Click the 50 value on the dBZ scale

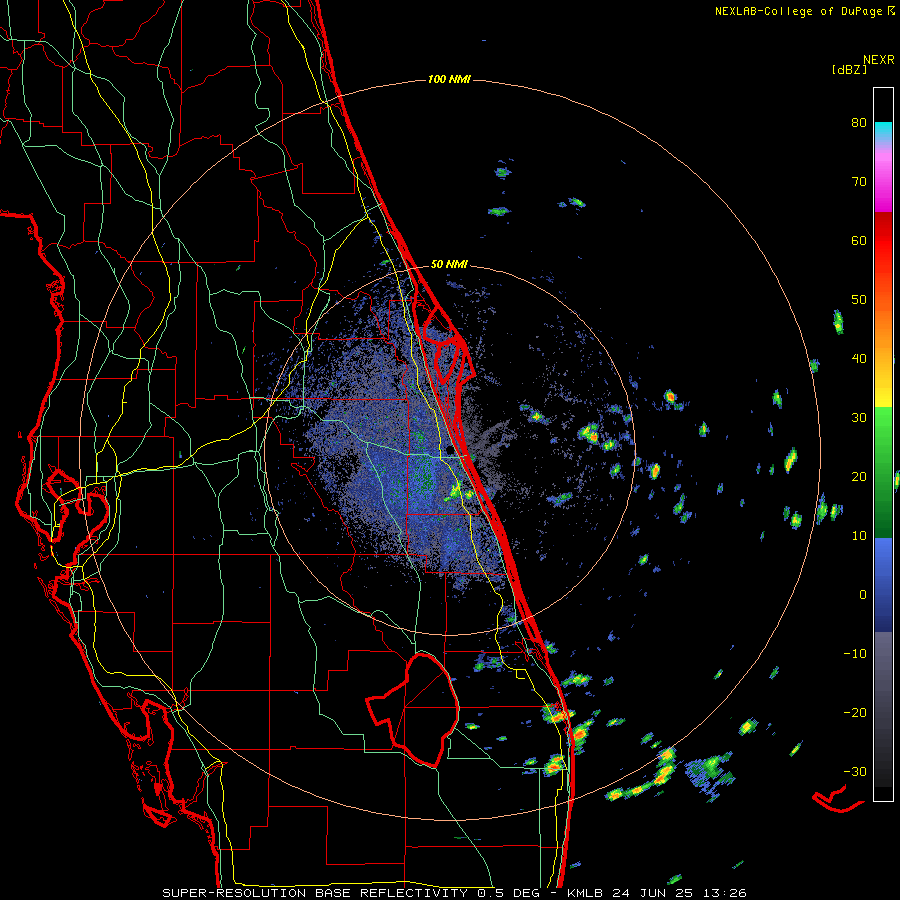(x=859, y=300)
